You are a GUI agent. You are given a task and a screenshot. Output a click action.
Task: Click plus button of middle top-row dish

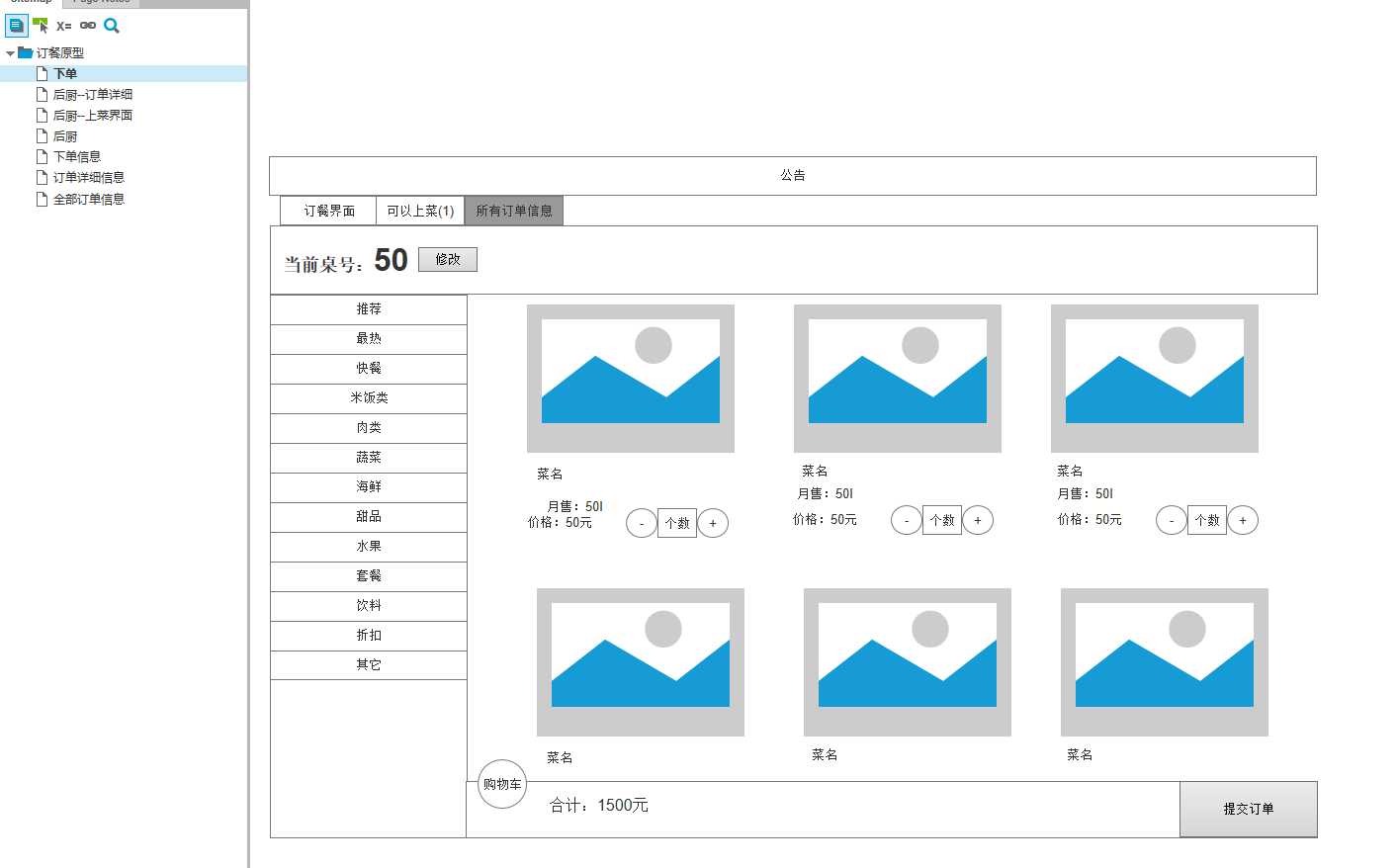(978, 520)
